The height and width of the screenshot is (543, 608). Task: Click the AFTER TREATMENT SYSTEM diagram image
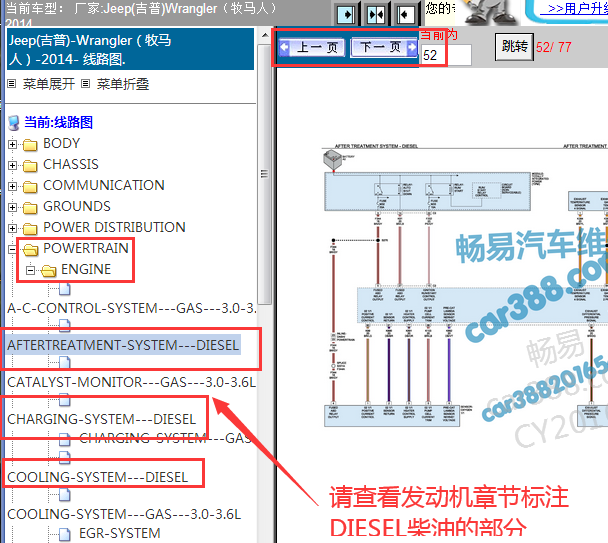pos(465,287)
